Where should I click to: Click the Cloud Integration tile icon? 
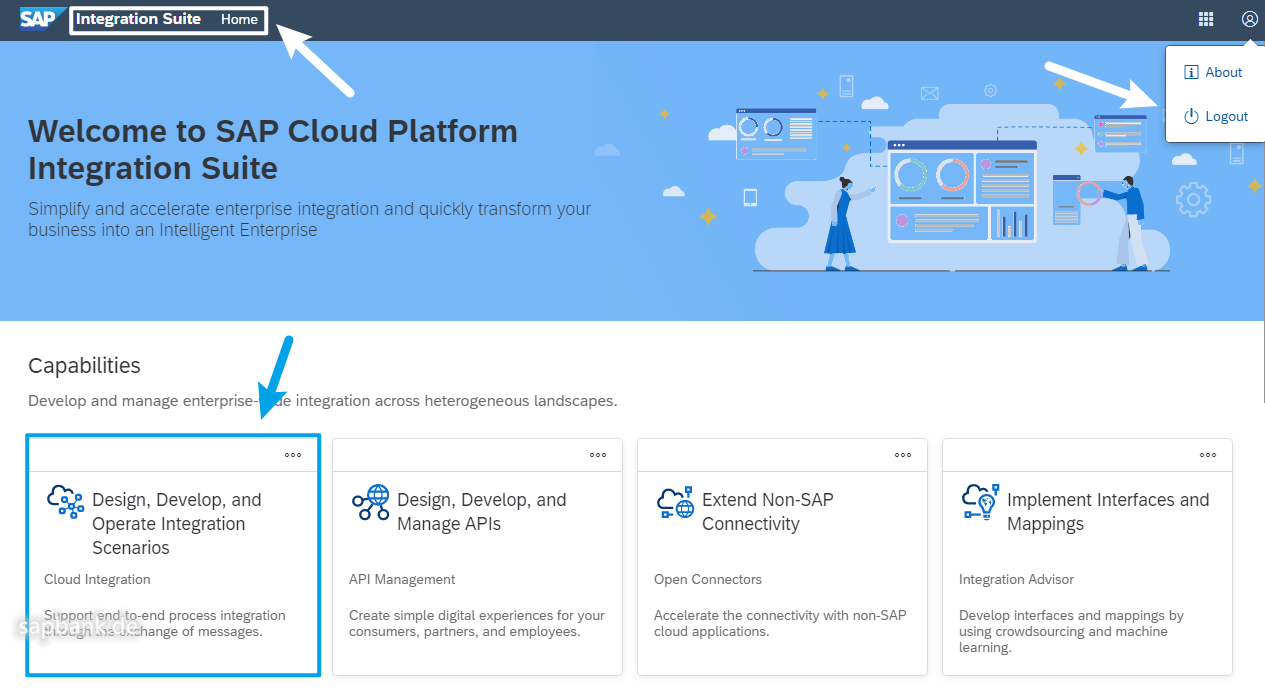(66, 501)
